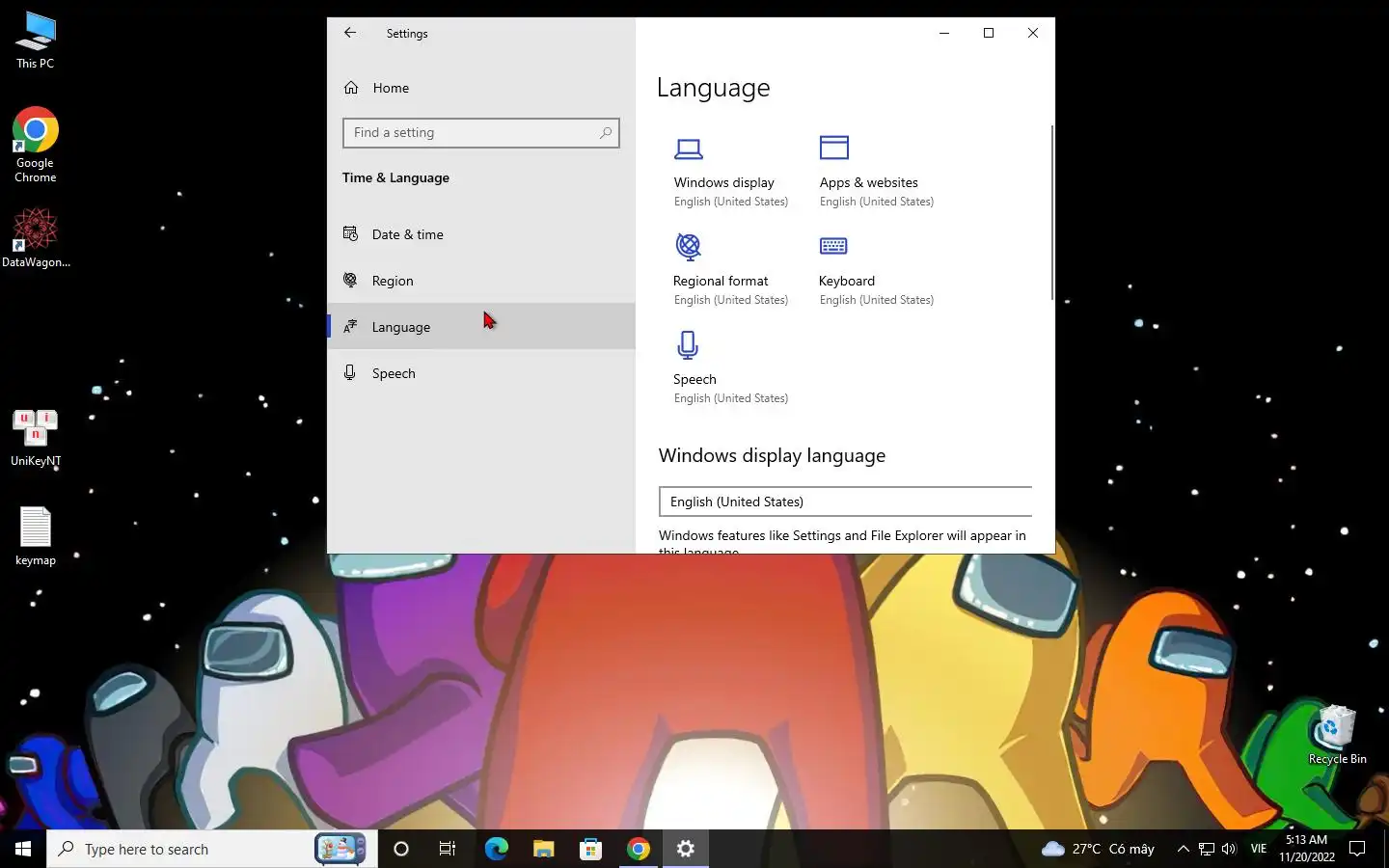Image resolution: width=1389 pixels, height=868 pixels.
Task: Select the keymap text file icon
Action: coord(36,536)
